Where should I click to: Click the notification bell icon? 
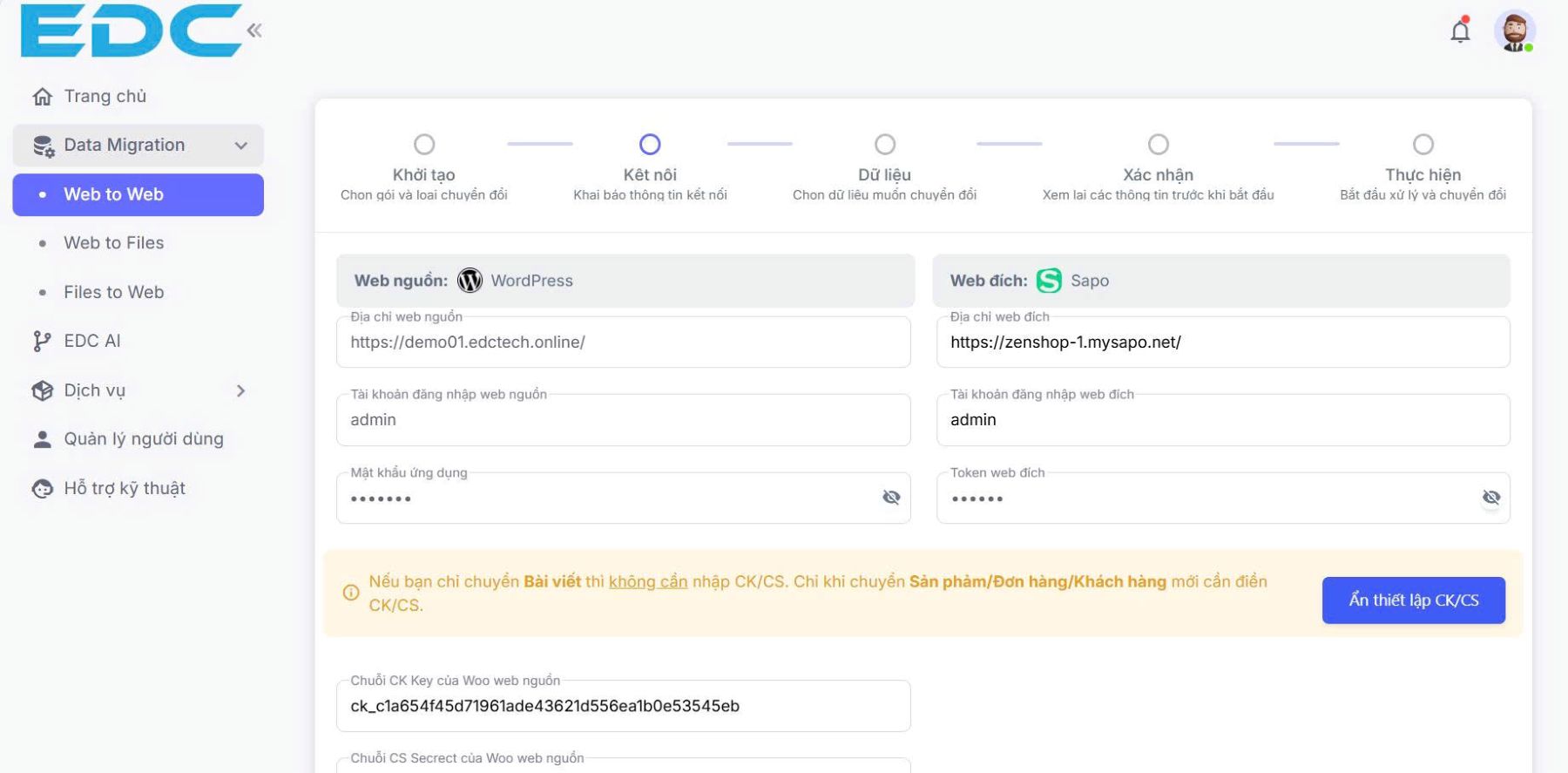[1460, 32]
